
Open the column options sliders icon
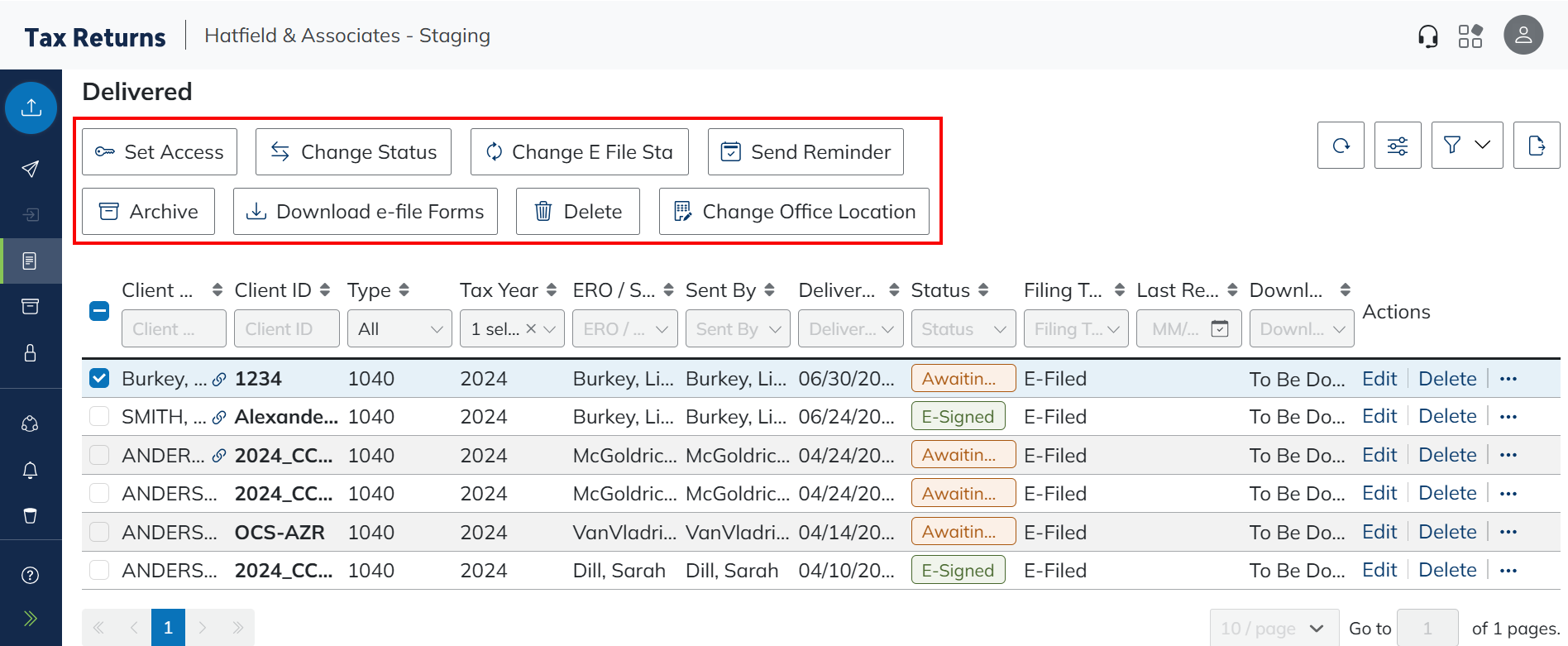coord(1398,146)
